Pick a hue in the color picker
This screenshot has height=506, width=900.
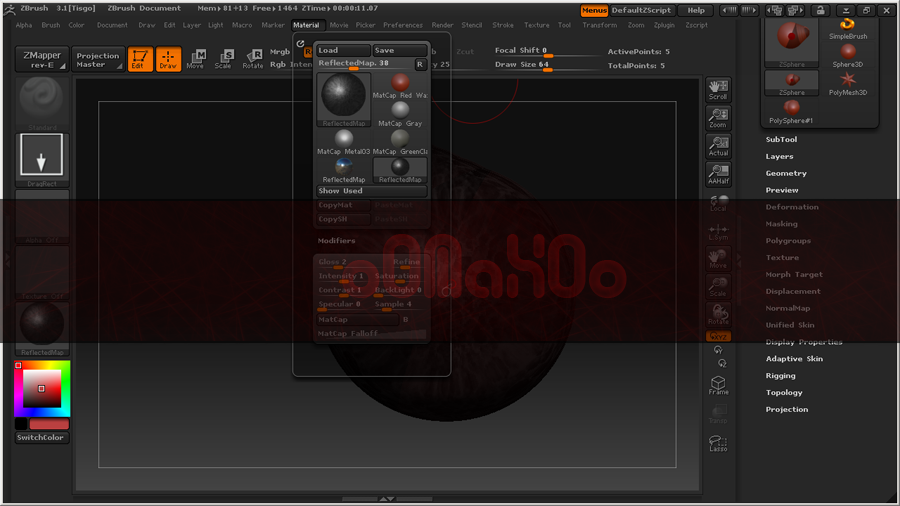pos(42,388)
